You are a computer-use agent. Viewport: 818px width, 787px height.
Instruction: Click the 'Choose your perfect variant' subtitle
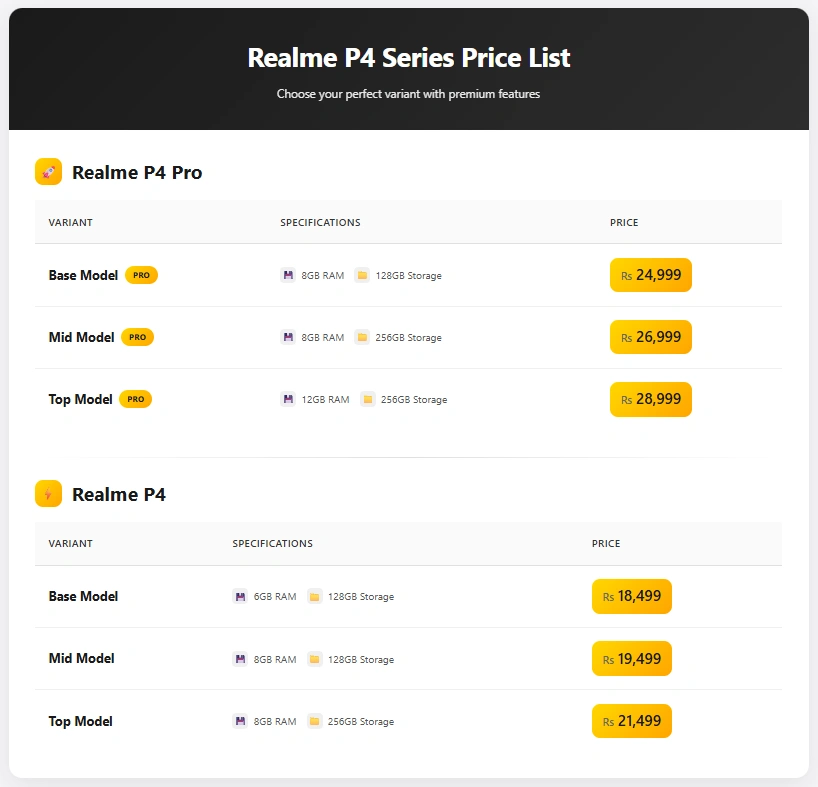[x=408, y=94]
